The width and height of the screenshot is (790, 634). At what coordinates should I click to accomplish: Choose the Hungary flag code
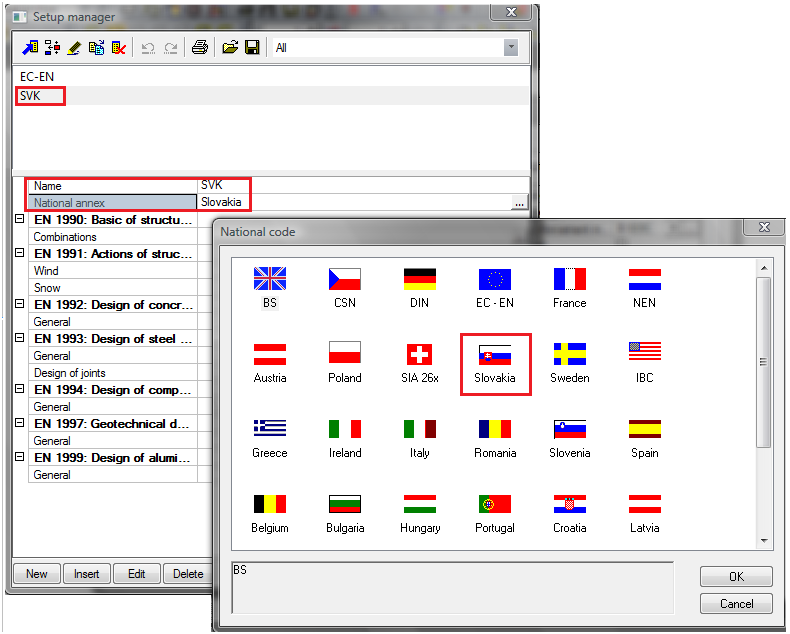420,513
